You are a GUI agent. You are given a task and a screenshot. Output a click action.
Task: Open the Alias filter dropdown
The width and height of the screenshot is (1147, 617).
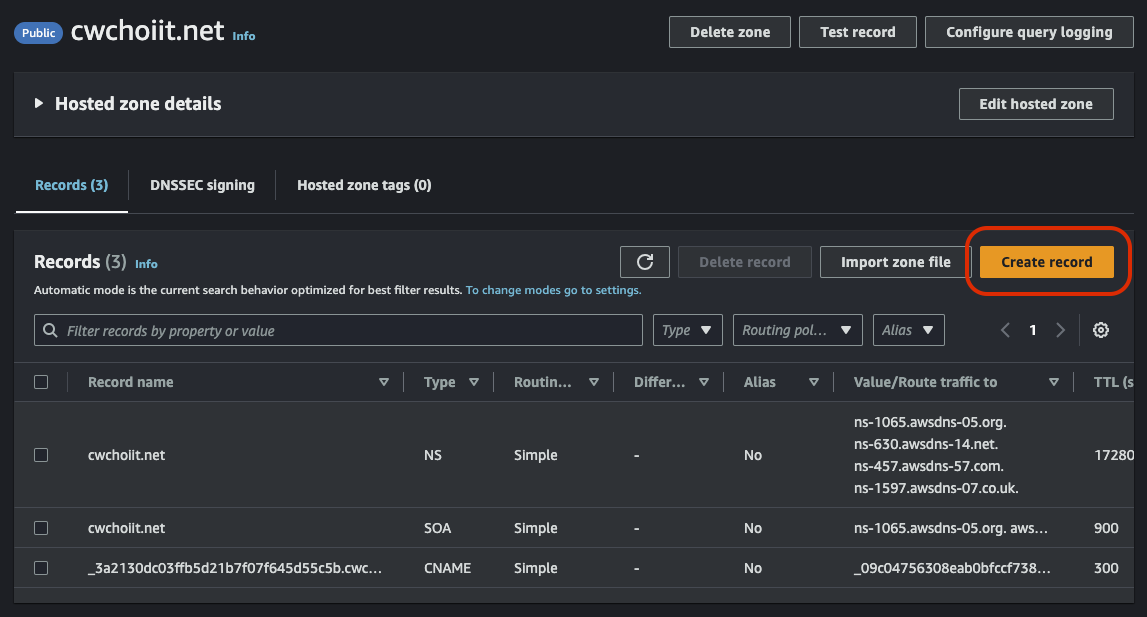(908, 330)
